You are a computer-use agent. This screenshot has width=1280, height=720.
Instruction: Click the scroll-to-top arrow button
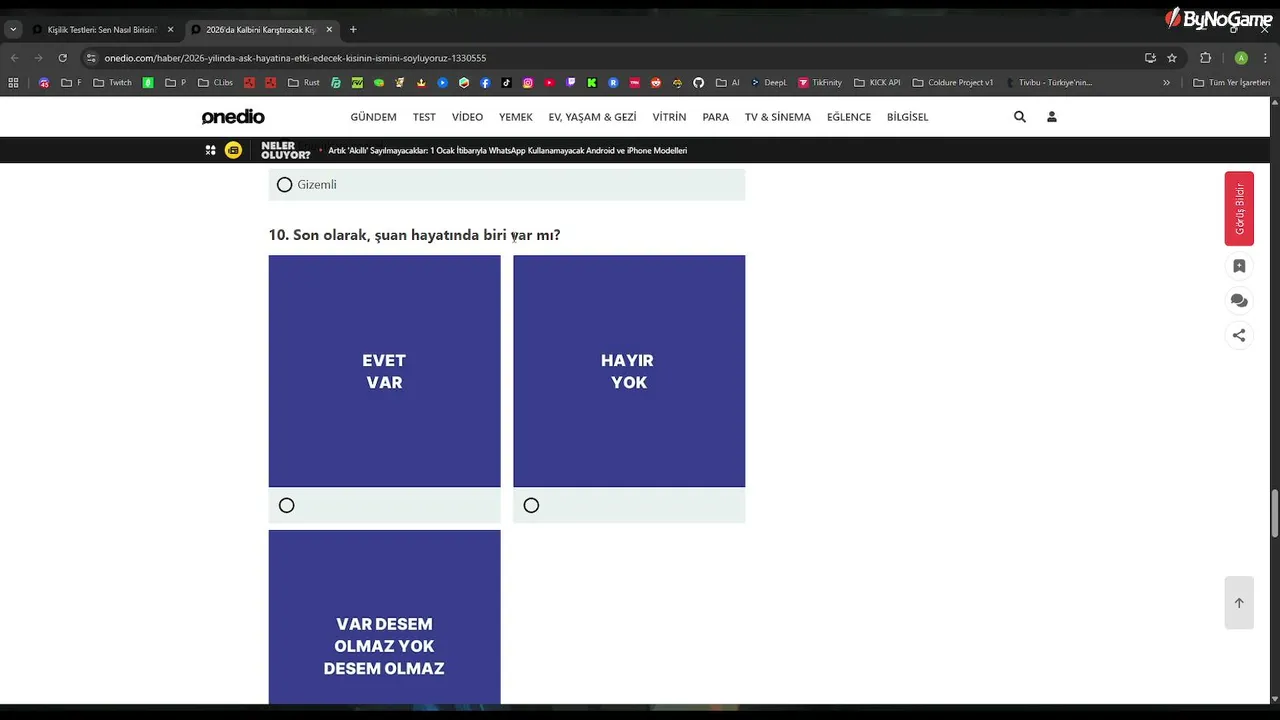pos(1239,603)
